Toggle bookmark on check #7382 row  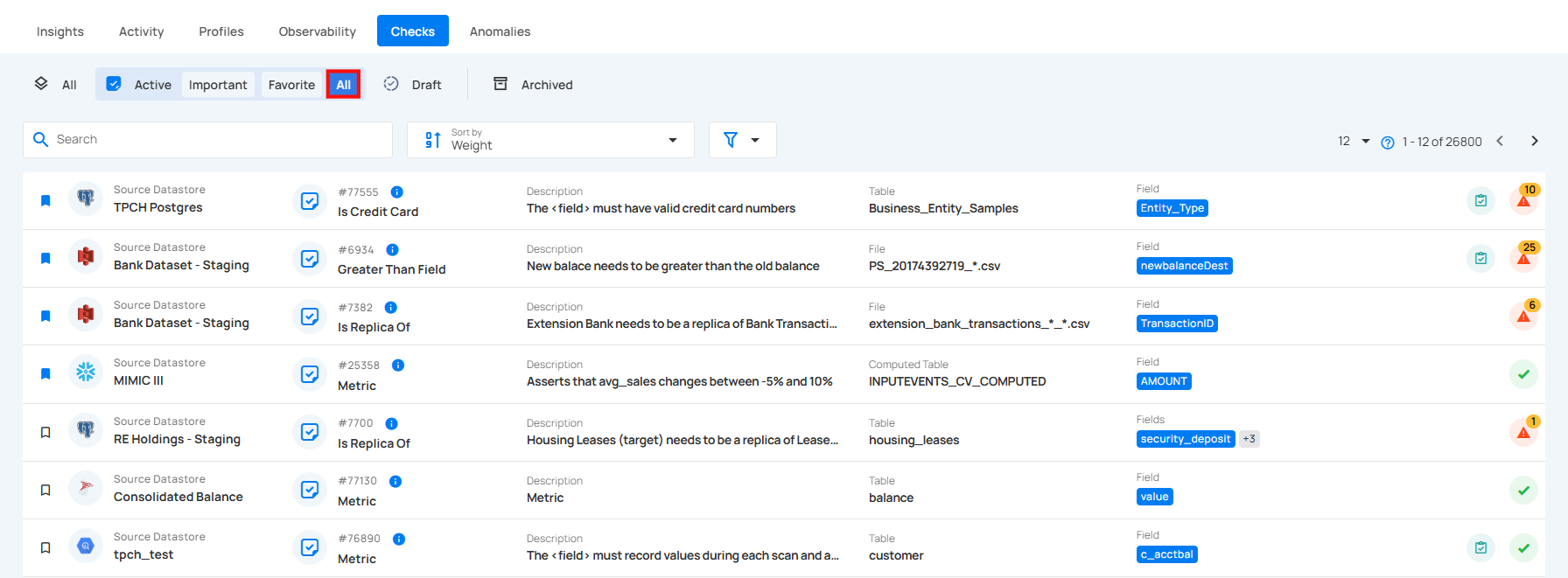click(45, 316)
